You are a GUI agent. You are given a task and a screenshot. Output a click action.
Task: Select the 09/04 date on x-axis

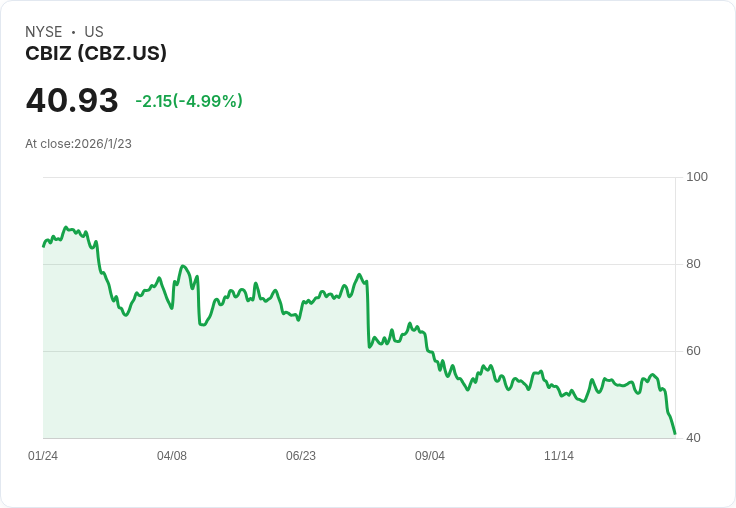pyautogui.click(x=430, y=456)
